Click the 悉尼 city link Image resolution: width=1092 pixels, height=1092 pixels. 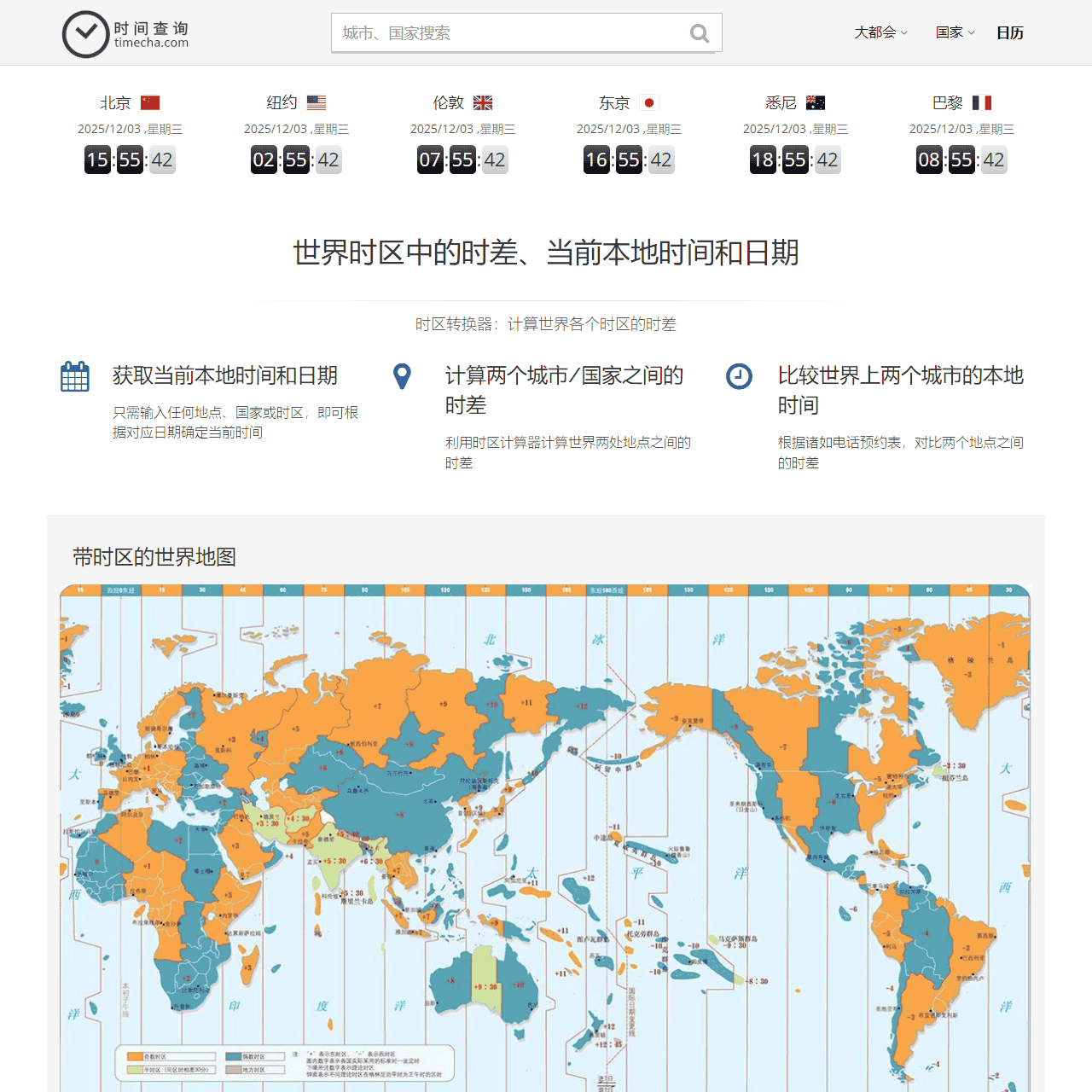[779, 102]
